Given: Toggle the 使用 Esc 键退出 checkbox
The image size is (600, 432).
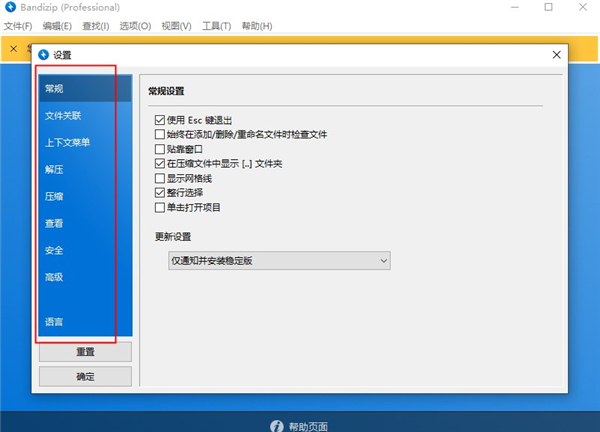Looking at the screenshot, I should (x=160, y=120).
